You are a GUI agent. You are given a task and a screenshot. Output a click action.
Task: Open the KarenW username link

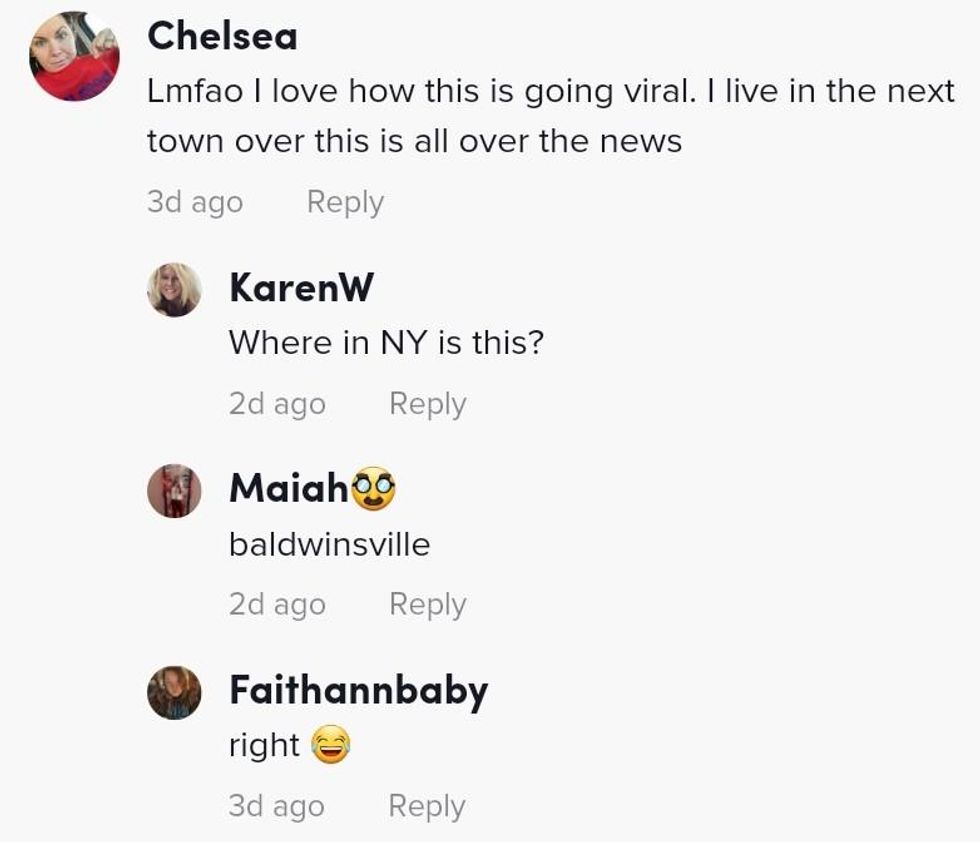(301, 287)
